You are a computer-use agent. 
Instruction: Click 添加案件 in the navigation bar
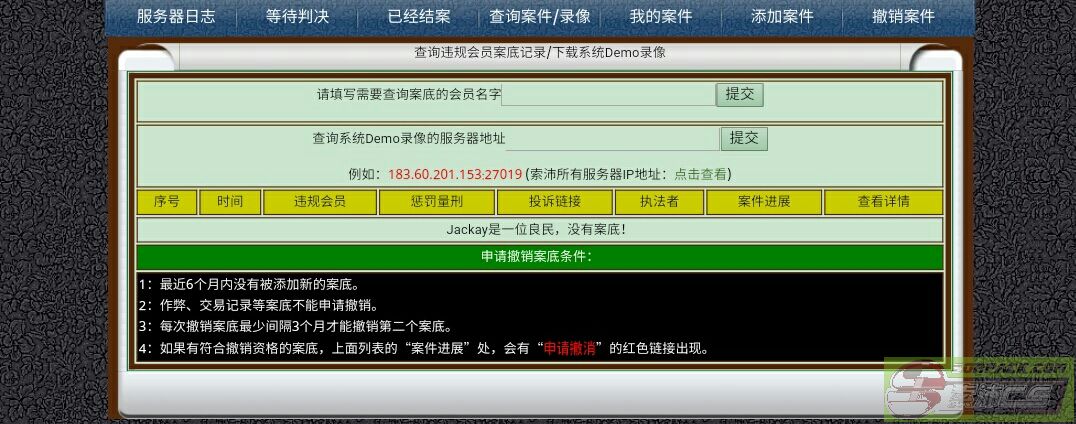(781, 17)
